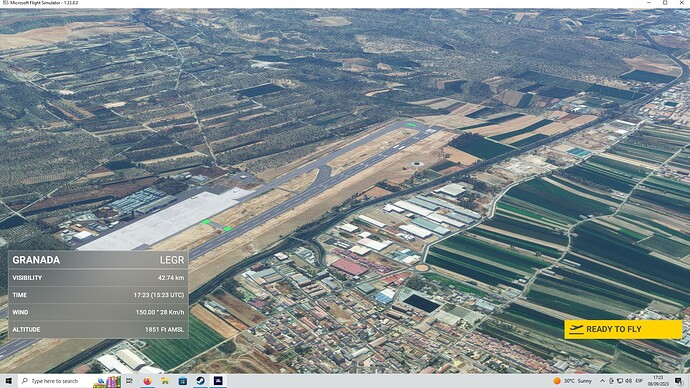The height and width of the screenshot is (388, 690).
Task: Open the volume control in system tray
Action: [x=628, y=381]
